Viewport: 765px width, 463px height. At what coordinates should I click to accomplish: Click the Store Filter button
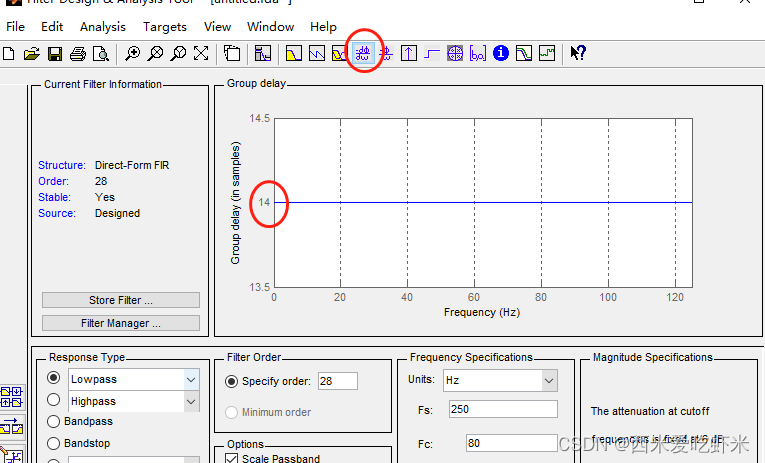click(x=121, y=300)
